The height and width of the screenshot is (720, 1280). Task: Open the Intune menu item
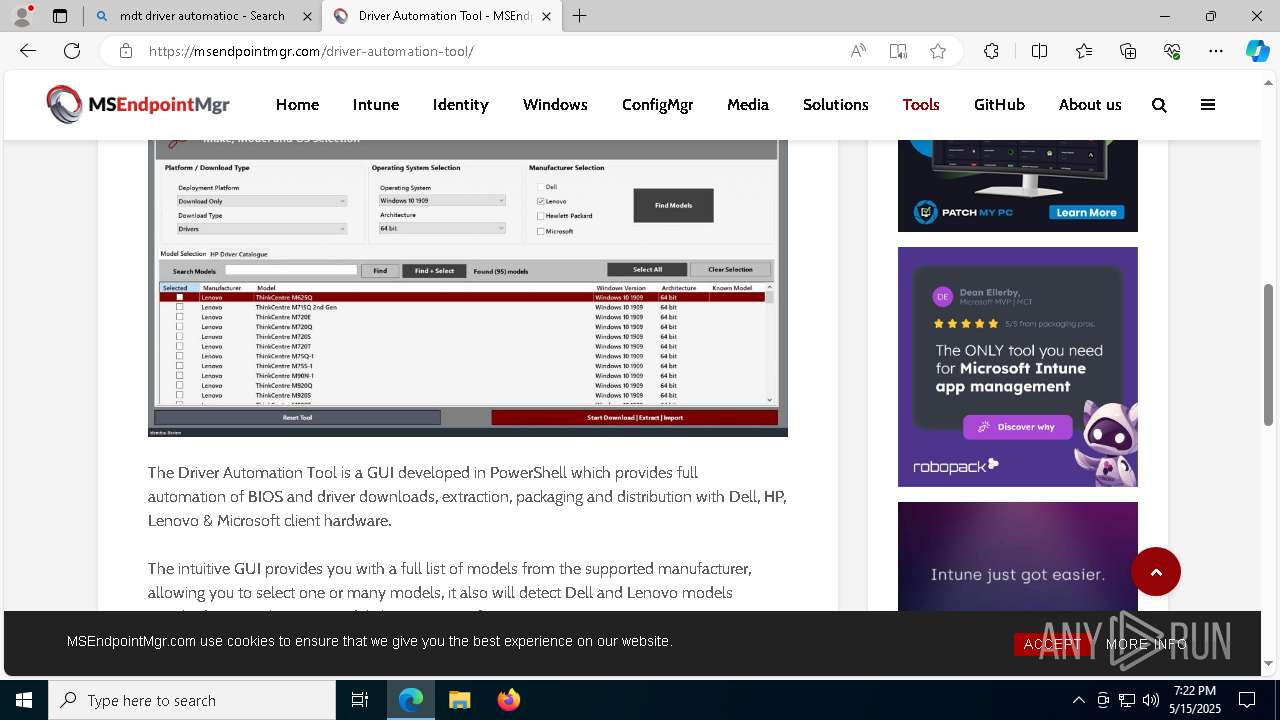point(376,105)
